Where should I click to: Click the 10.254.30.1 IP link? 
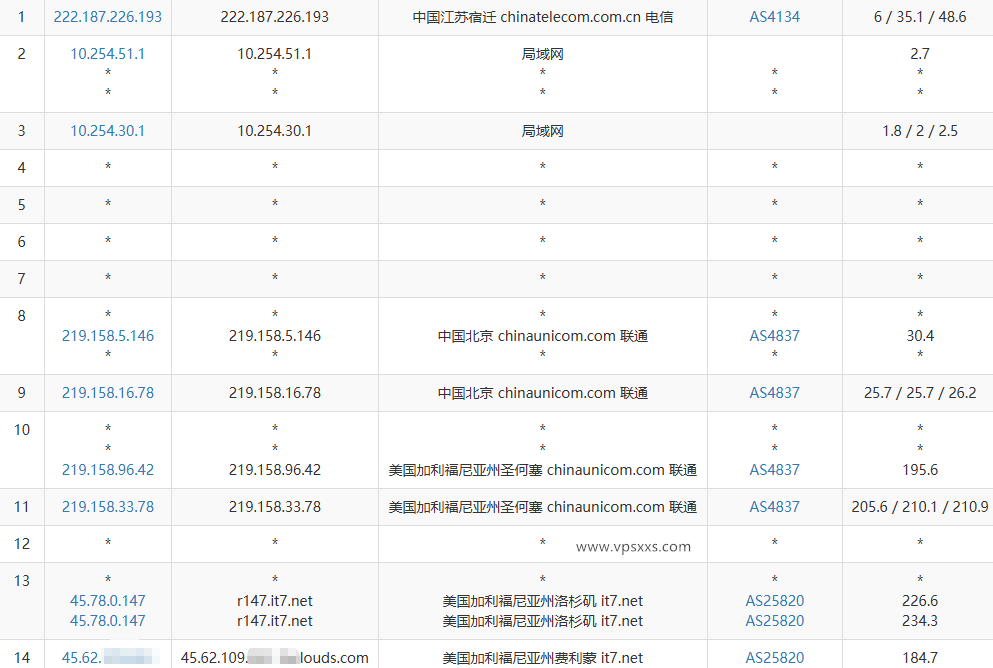pyautogui.click(x=108, y=131)
